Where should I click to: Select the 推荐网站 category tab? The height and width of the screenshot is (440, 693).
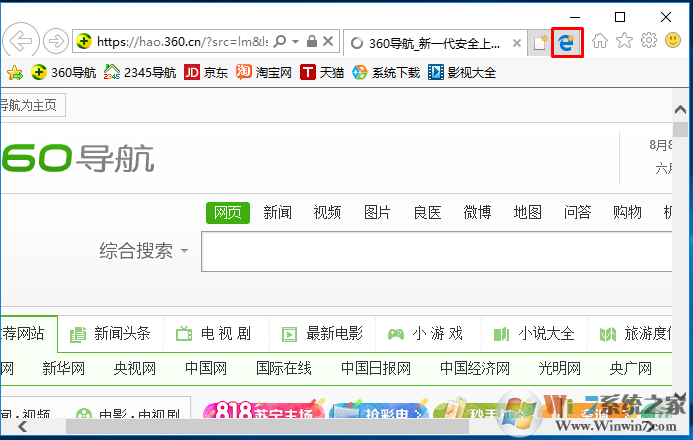click(x=29, y=334)
